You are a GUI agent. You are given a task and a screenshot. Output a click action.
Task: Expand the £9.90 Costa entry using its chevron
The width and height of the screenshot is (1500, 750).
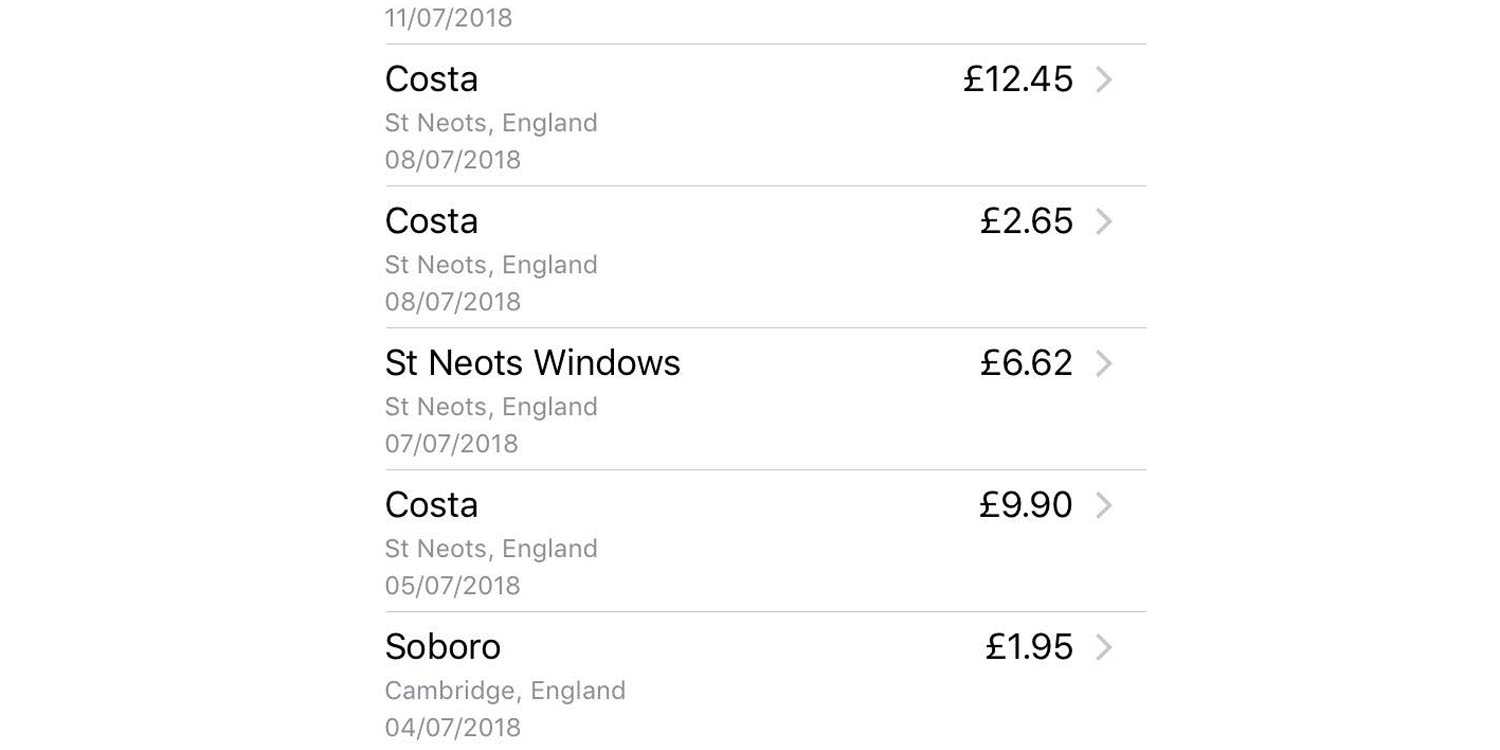click(1103, 506)
